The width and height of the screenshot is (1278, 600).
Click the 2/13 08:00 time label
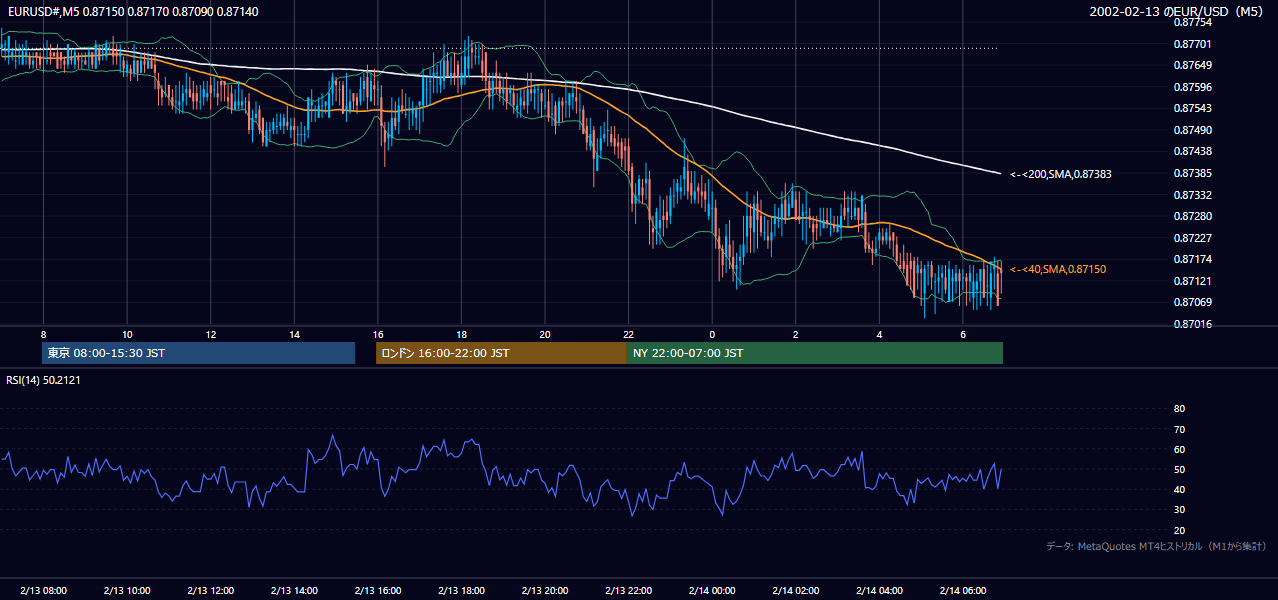(43, 590)
